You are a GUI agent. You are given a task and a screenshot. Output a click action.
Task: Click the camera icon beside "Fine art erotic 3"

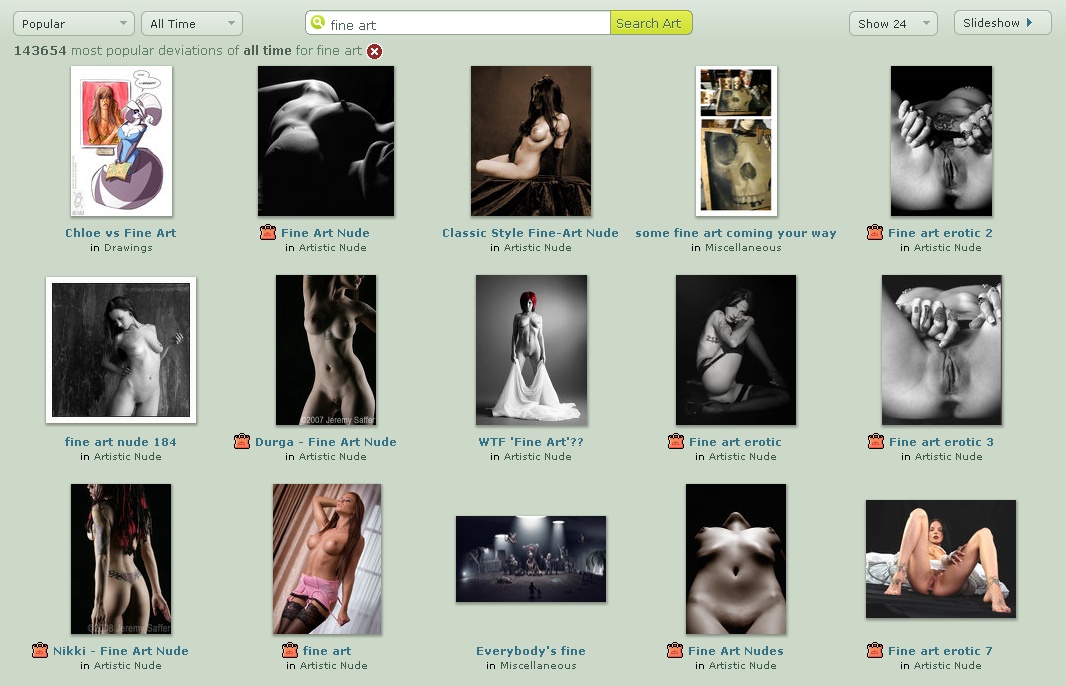pos(875,441)
